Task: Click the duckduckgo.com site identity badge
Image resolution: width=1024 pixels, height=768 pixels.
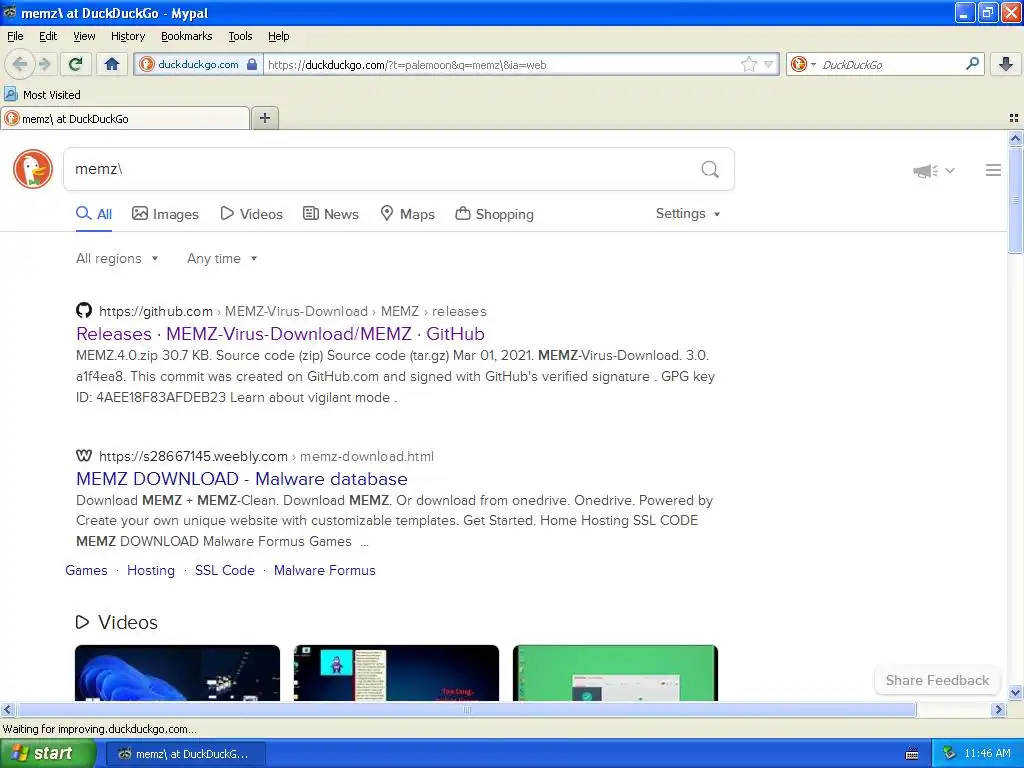Action: [x=199, y=64]
